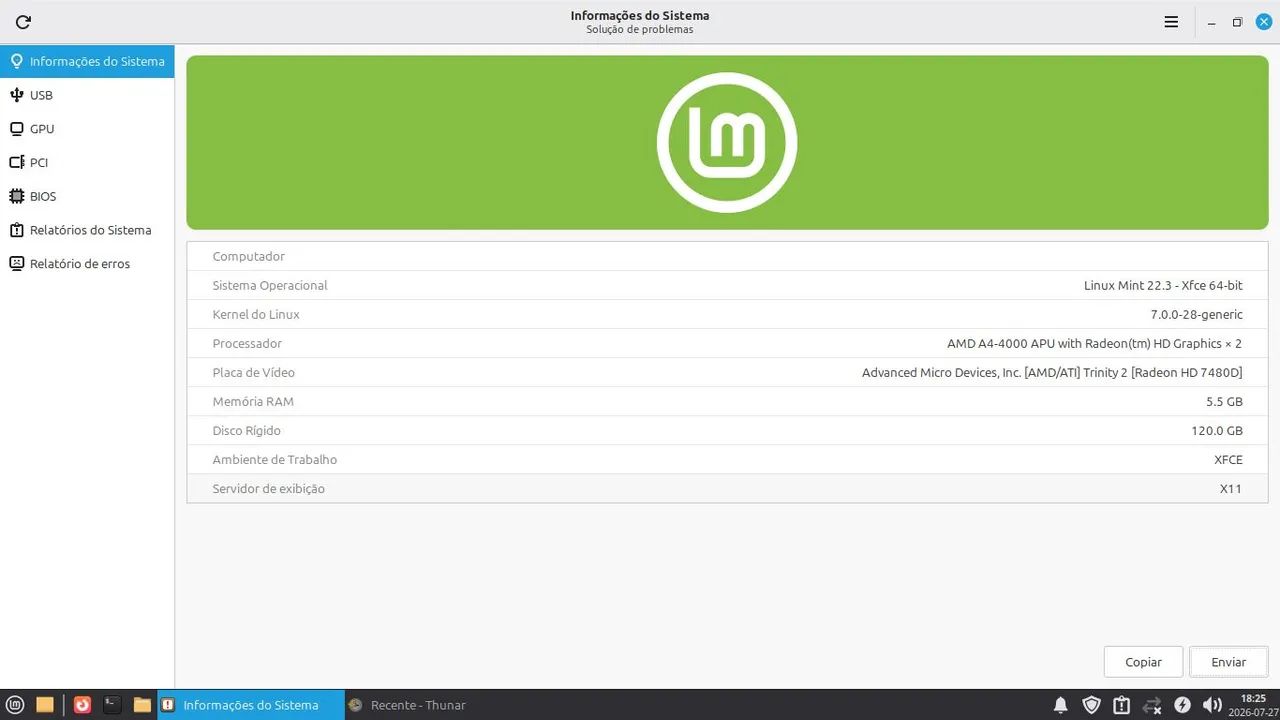Viewport: 1280px width, 720px height.
Task: Click the Processador label
Action: 247,343
